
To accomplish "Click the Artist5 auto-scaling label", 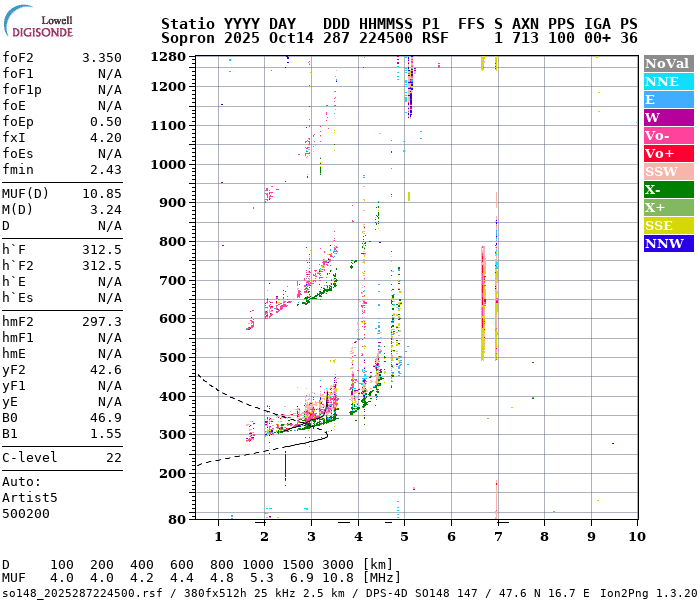I will tap(30, 497).
